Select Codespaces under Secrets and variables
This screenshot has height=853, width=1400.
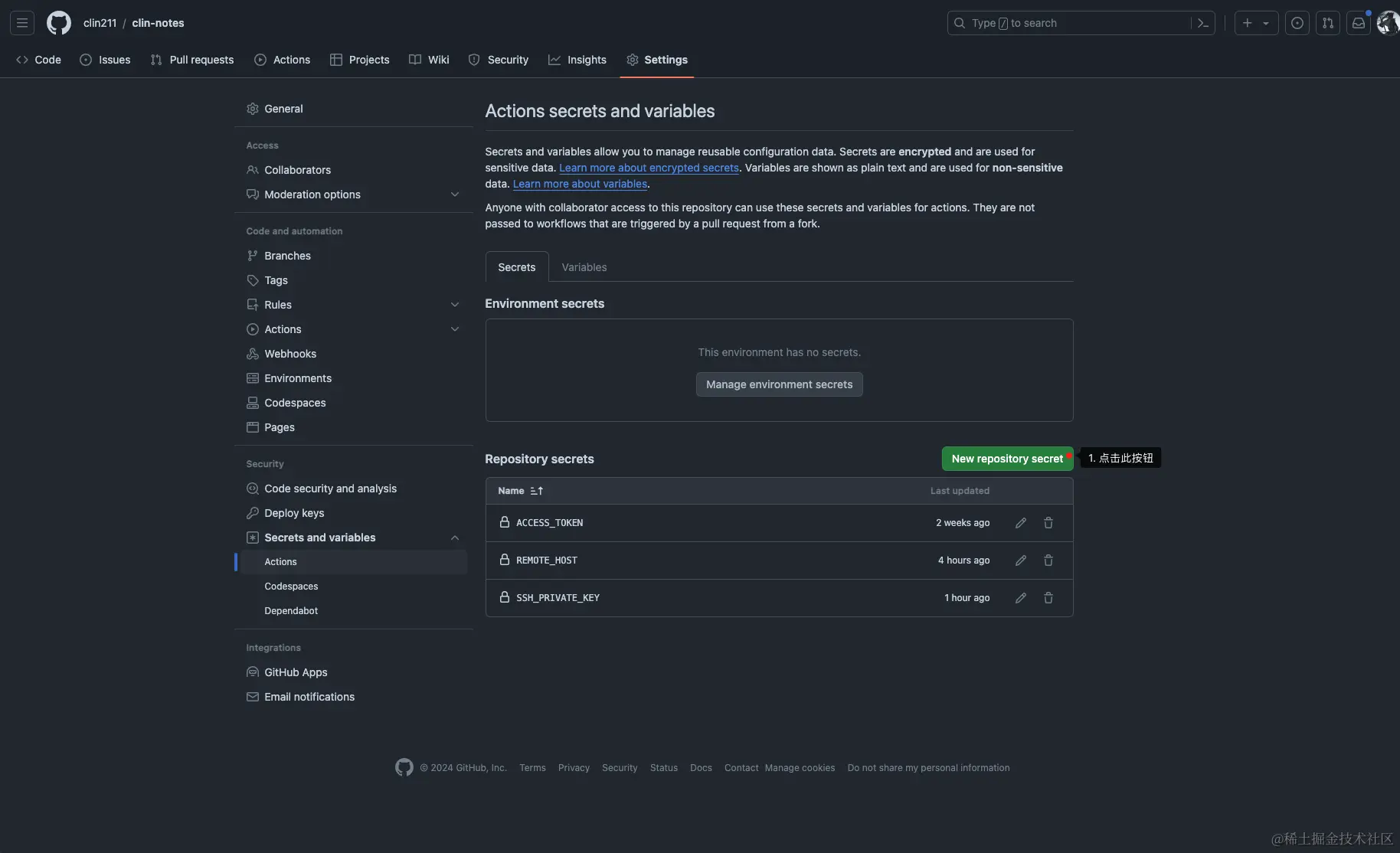click(x=353, y=587)
